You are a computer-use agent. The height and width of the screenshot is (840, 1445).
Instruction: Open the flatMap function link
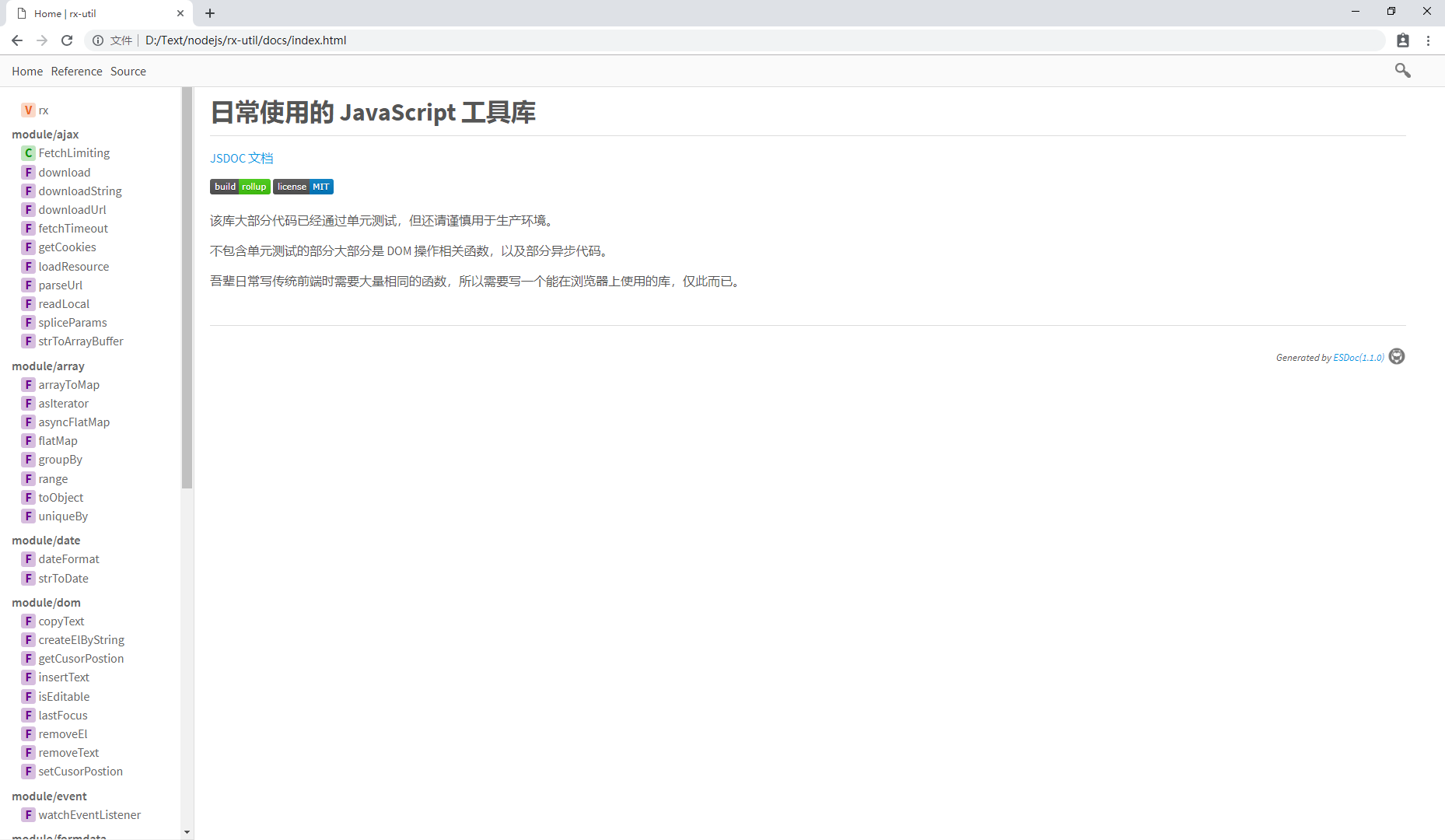58,441
